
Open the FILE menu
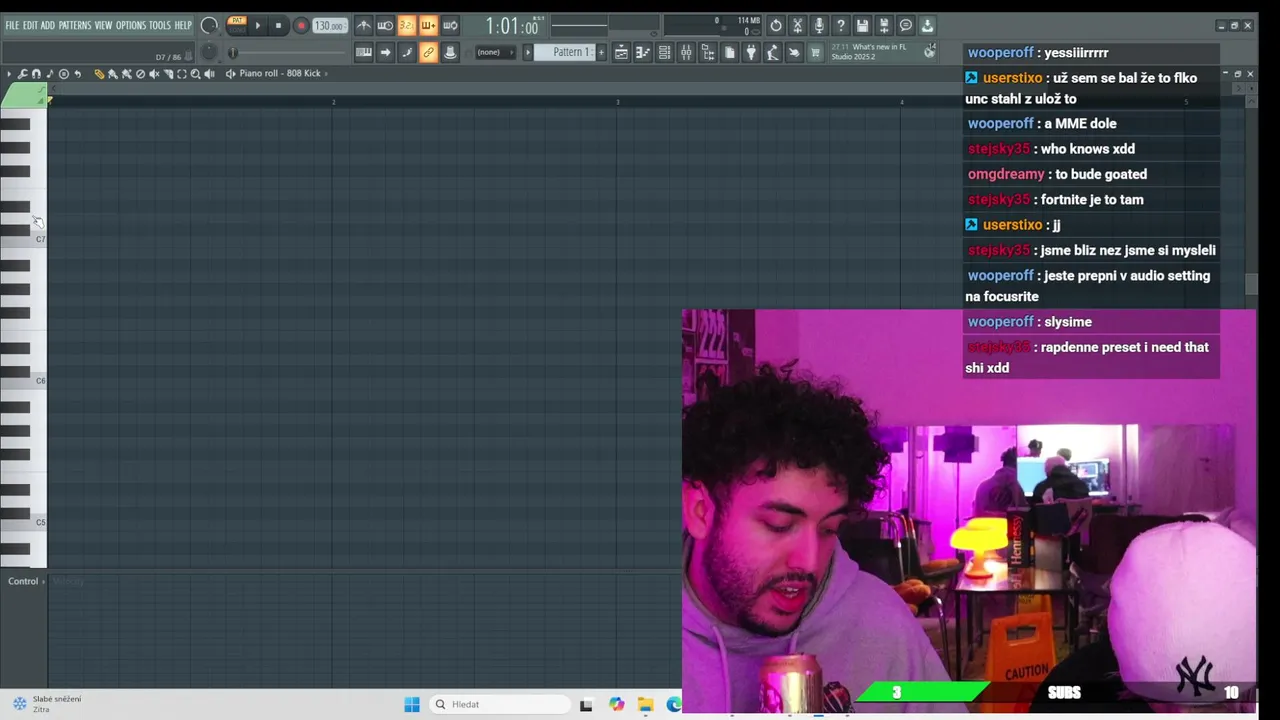pyautogui.click(x=12, y=25)
